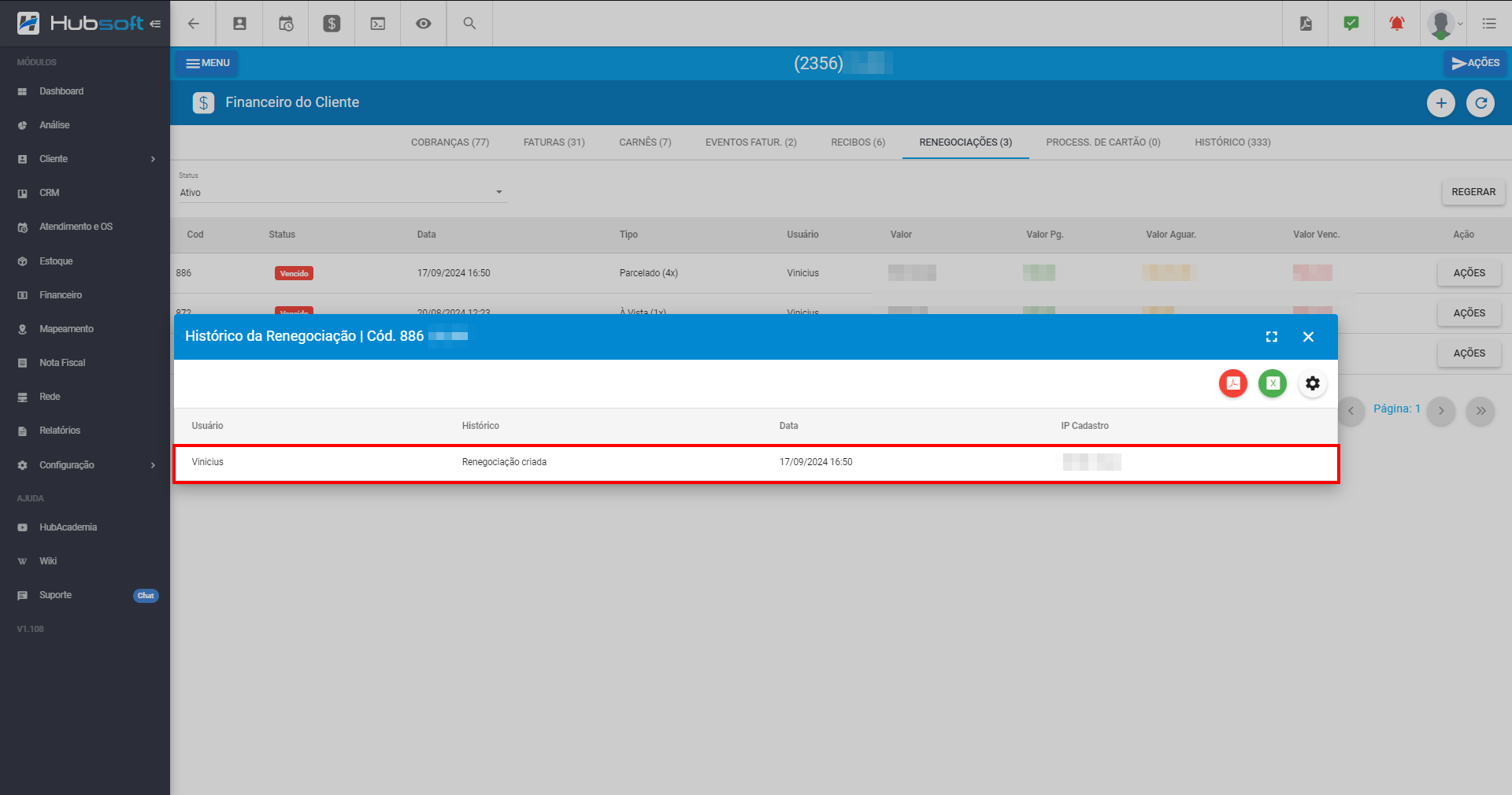Click the Parcelado (4x) cell
The height and width of the screenshot is (795, 1512).
648,273
